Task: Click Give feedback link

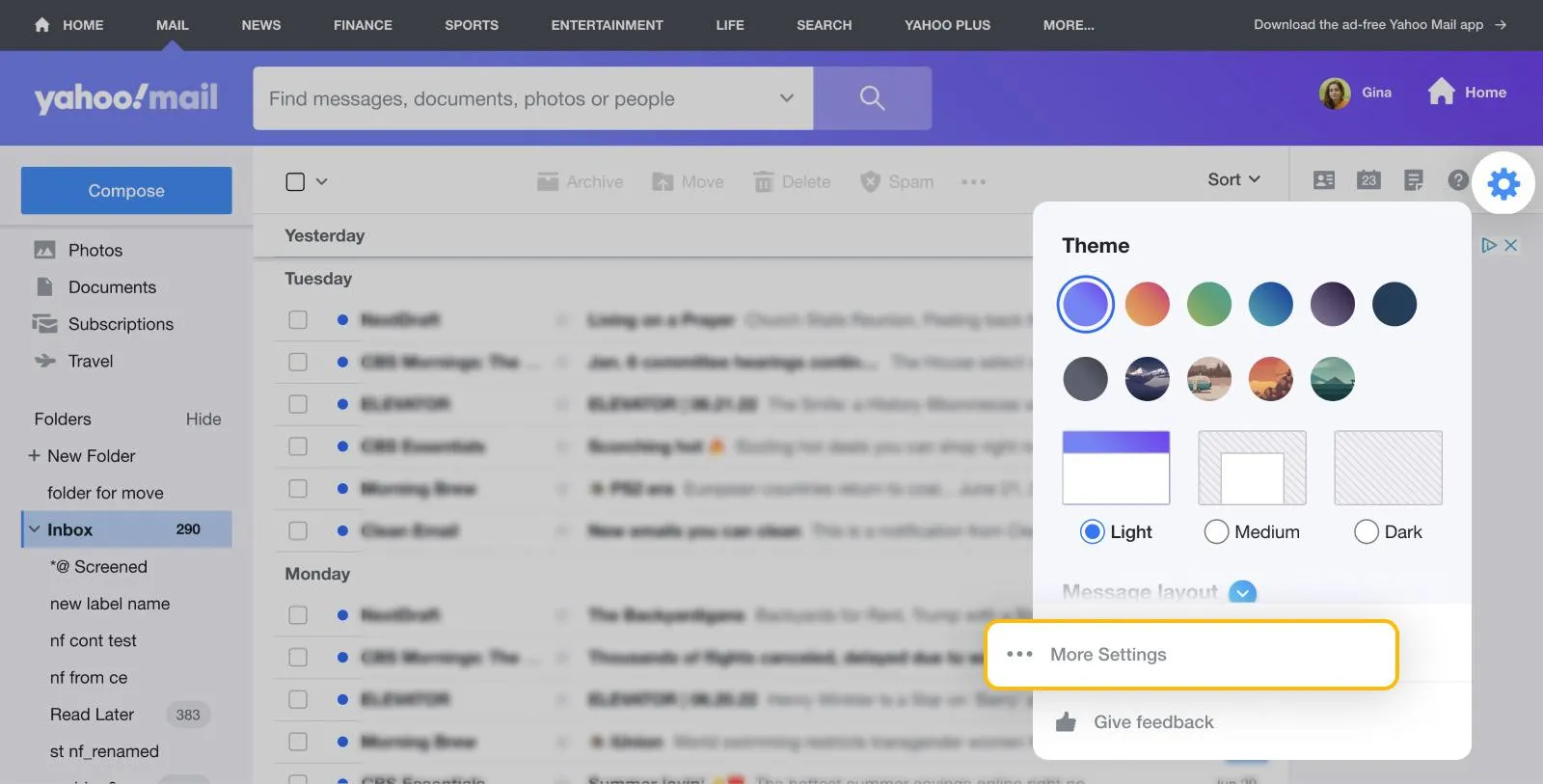Action: (x=1153, y=721)
